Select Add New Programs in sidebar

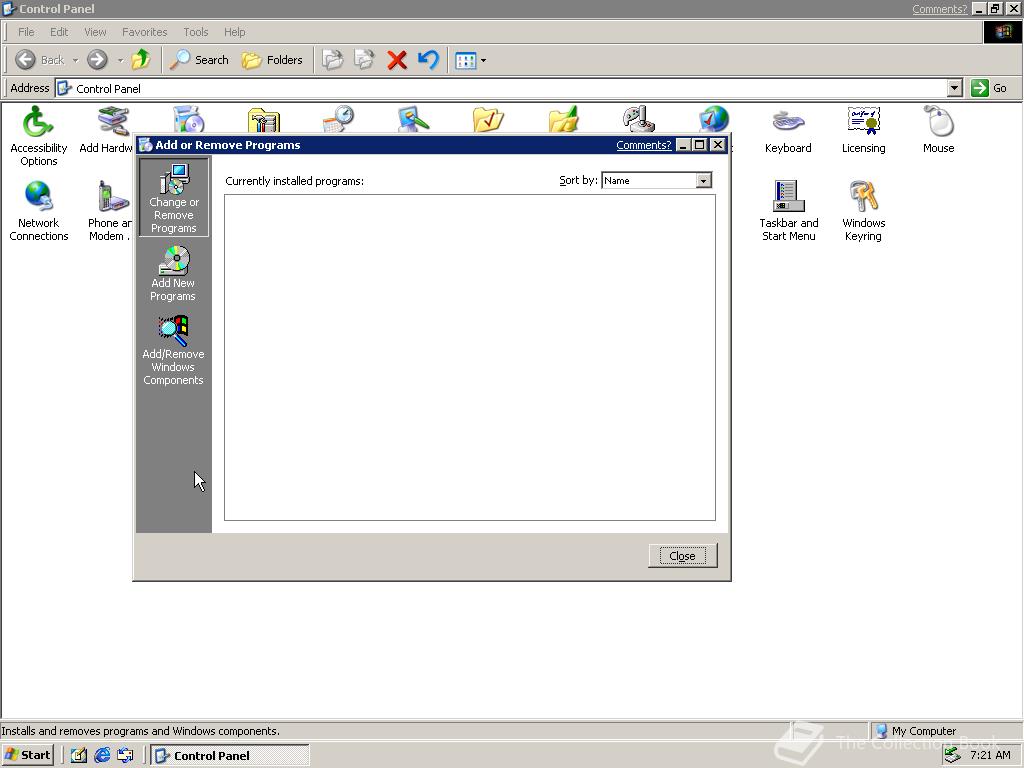[173, 274]
